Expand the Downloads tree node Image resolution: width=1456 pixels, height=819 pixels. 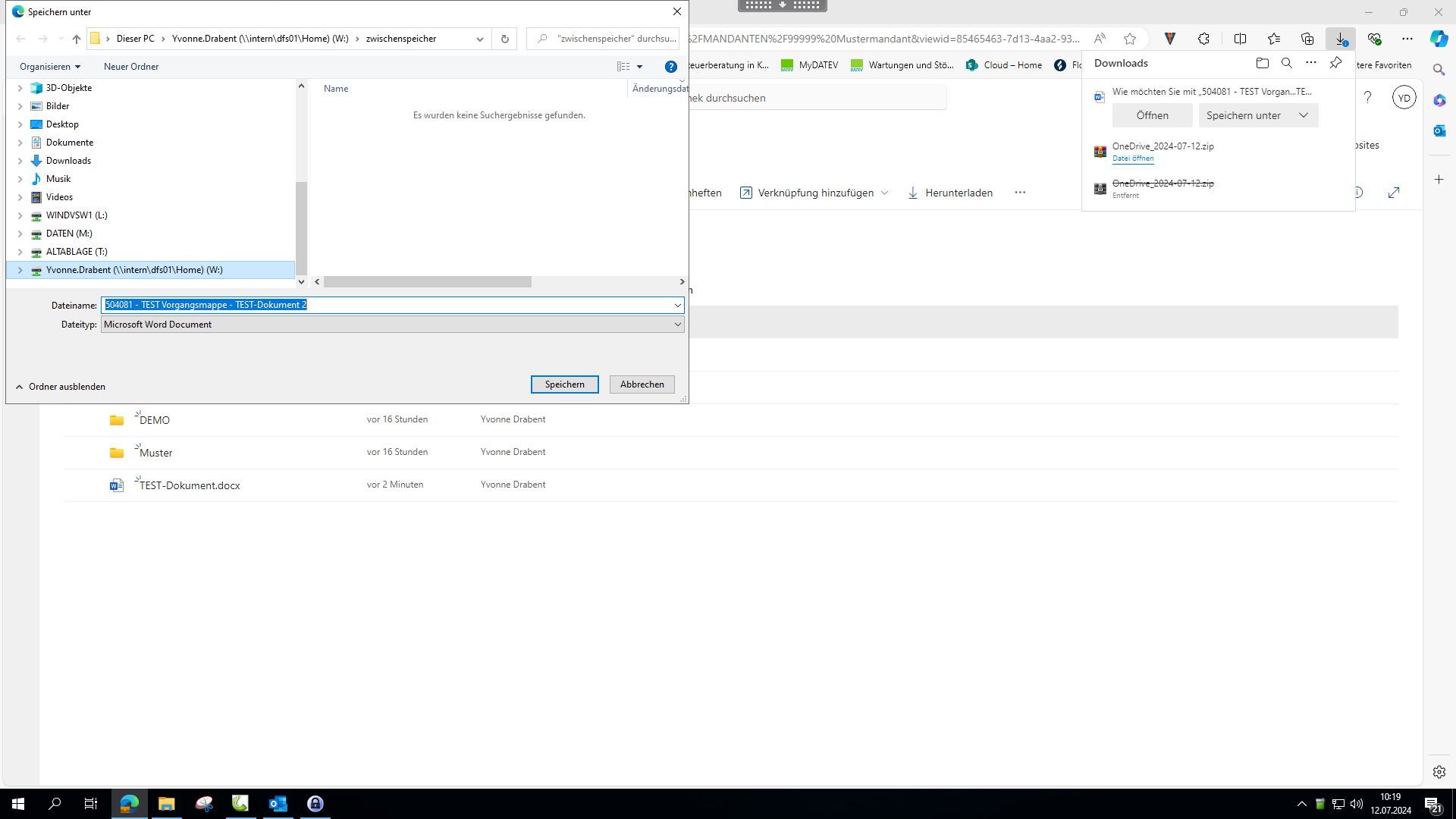point(20,161)
